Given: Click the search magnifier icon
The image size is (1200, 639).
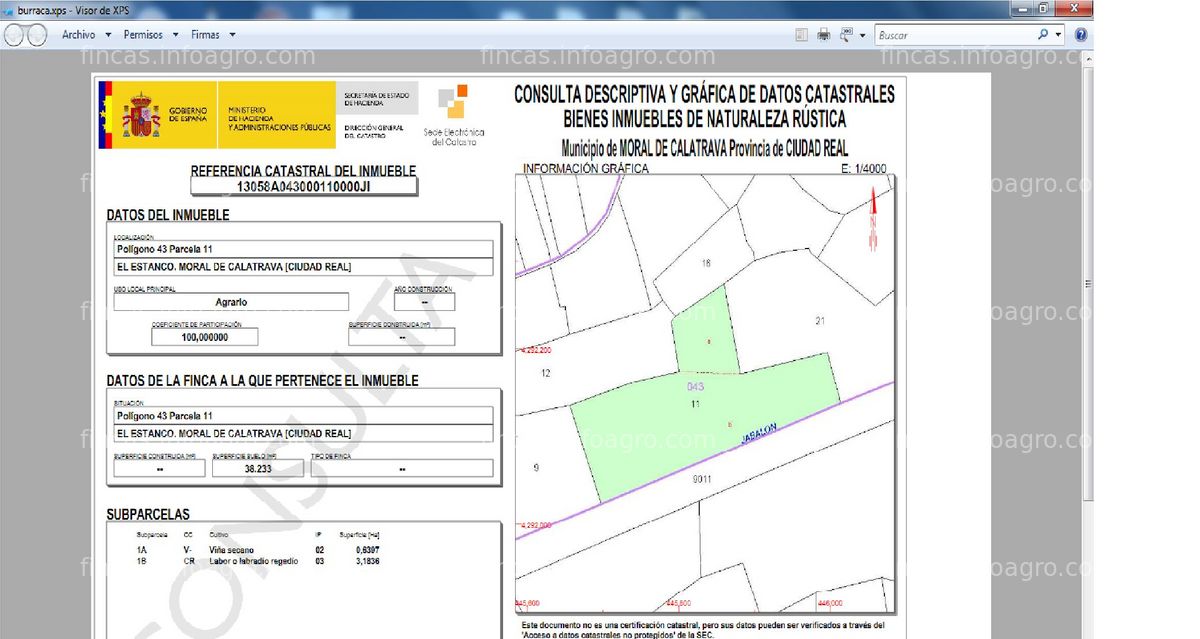Looking at the screenshot, I should click(1044, 35).
